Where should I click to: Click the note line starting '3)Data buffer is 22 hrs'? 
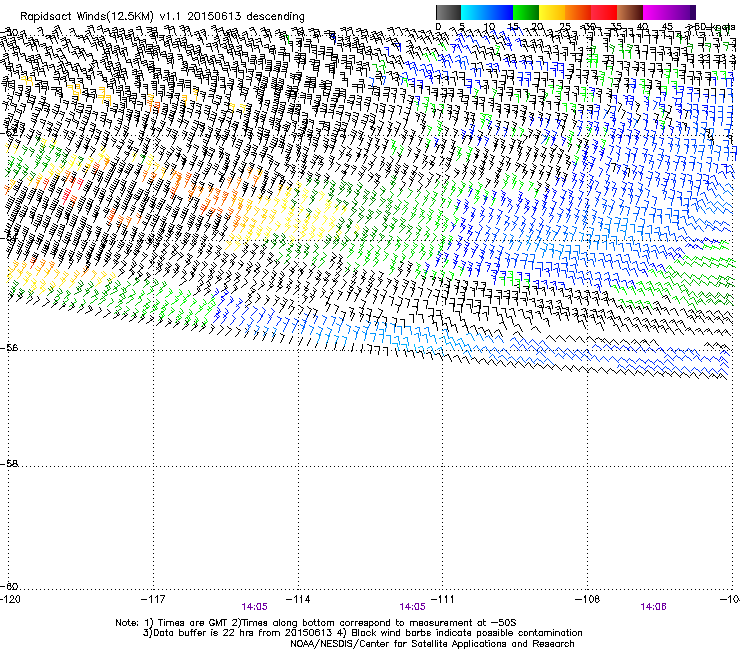coord(362,633)
